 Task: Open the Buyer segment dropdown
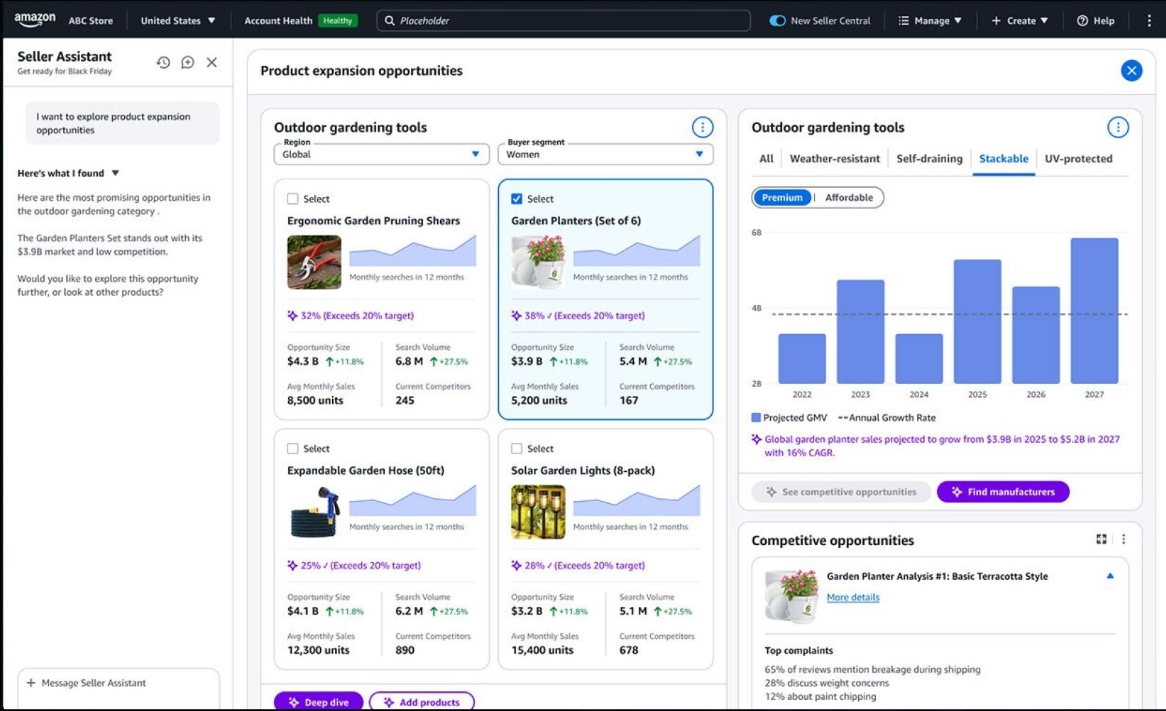pyautogui.click(x=605, y=154)
